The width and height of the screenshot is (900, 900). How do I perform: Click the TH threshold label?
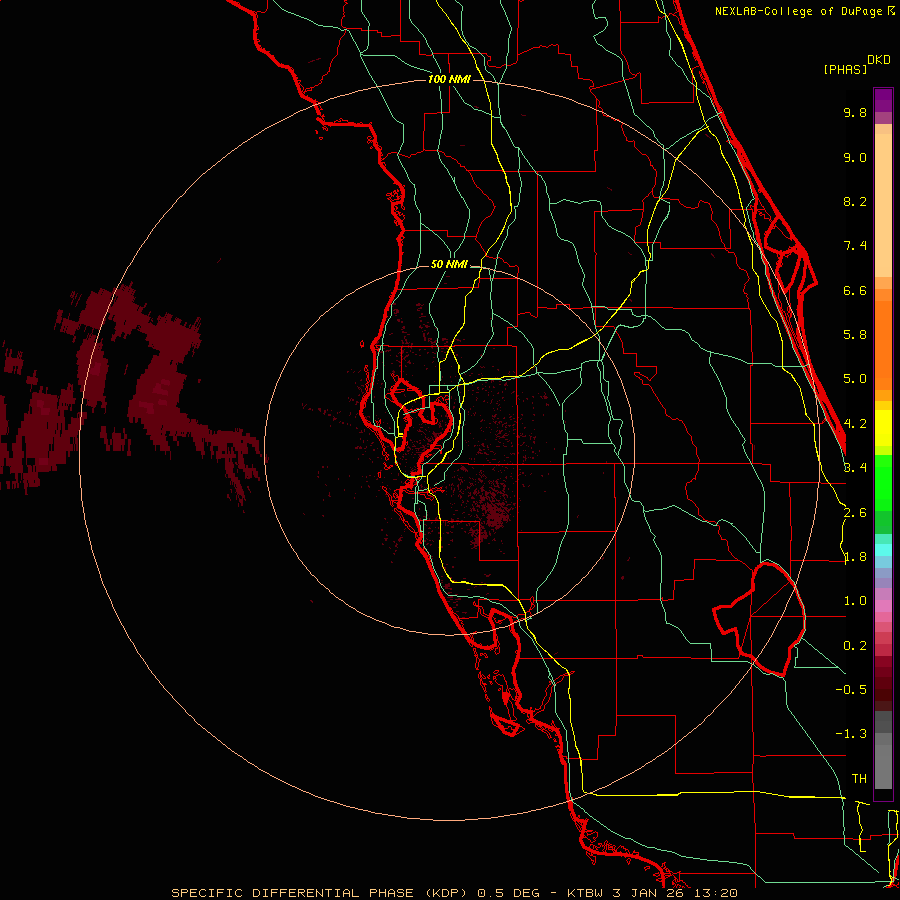click(x=859, y=779)
